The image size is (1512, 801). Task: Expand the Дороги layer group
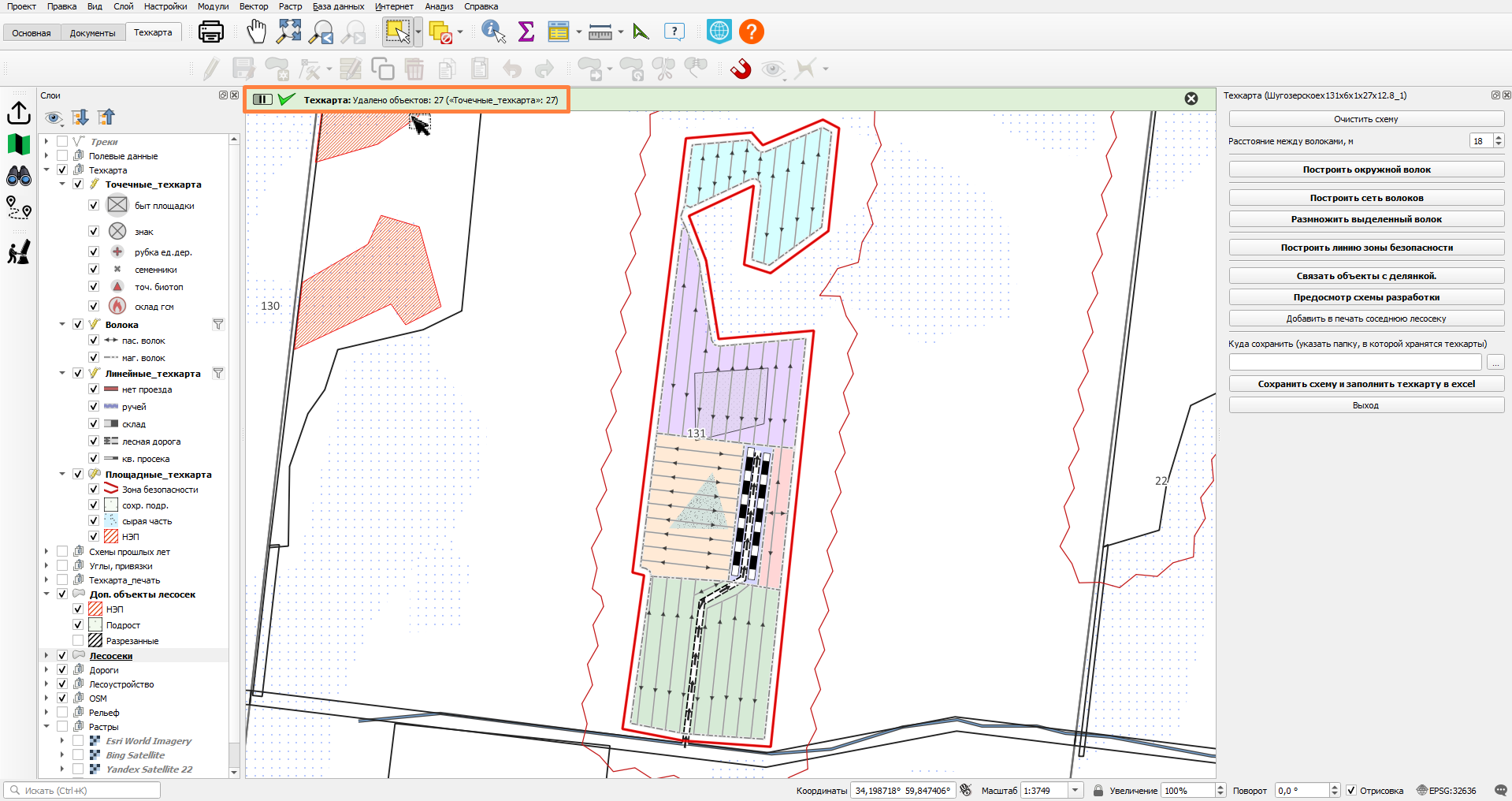pyautogui.click(x=46, y=670)
